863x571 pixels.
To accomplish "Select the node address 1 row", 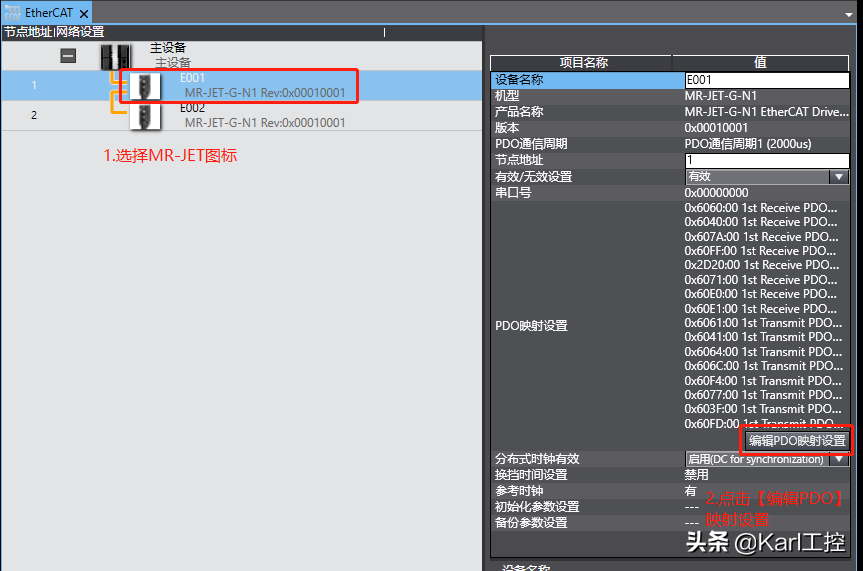I will click(34, 85).
